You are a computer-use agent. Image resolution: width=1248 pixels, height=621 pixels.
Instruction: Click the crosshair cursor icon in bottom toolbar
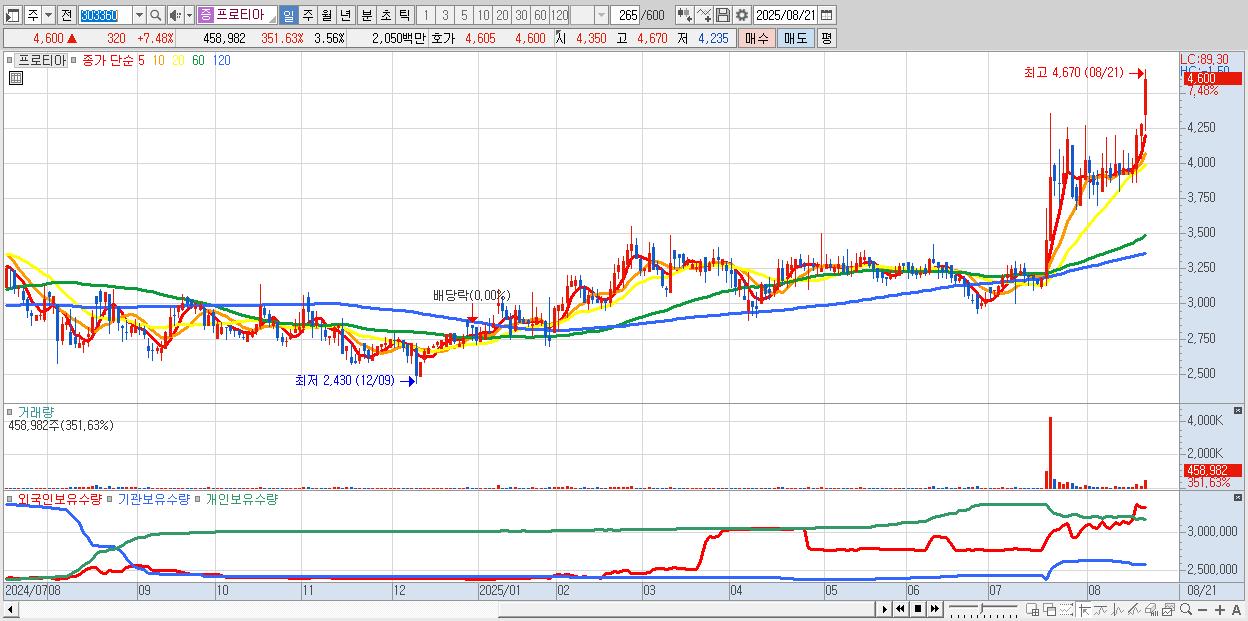point(1084,609)
